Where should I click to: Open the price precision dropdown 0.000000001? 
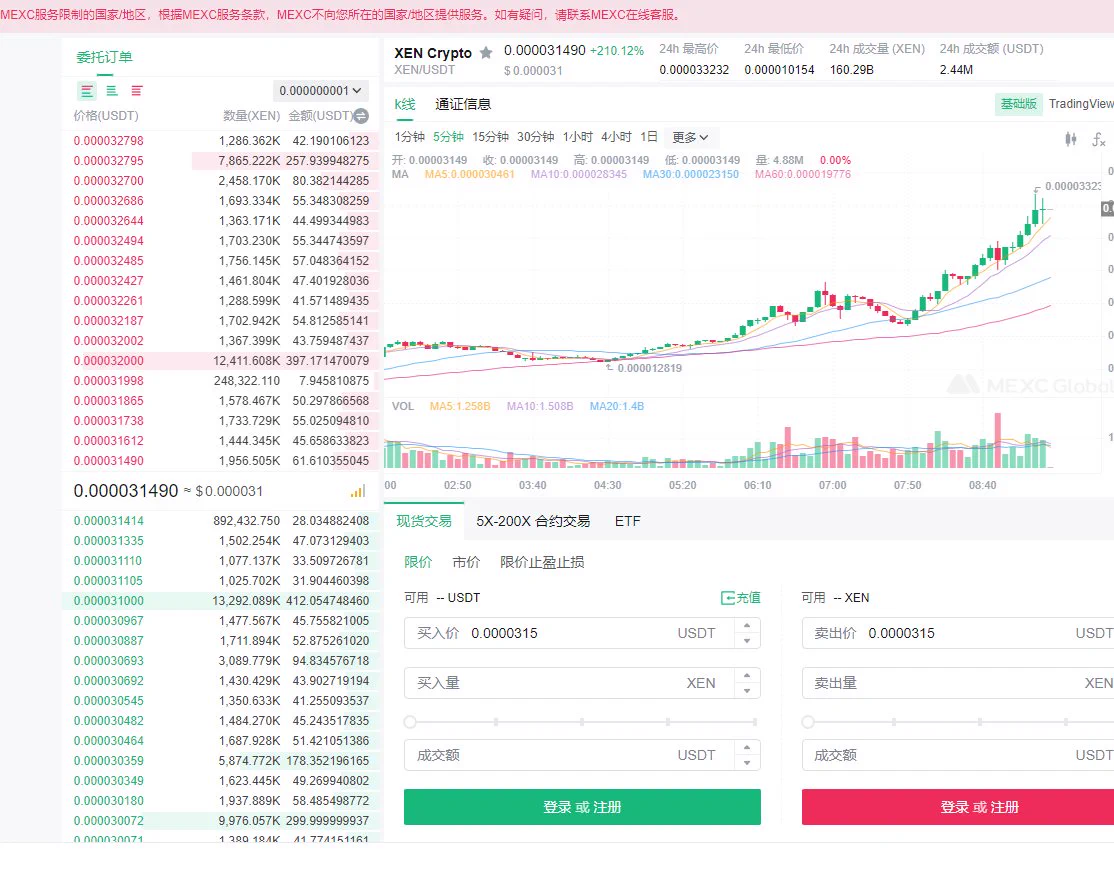[x=320, y=91]
